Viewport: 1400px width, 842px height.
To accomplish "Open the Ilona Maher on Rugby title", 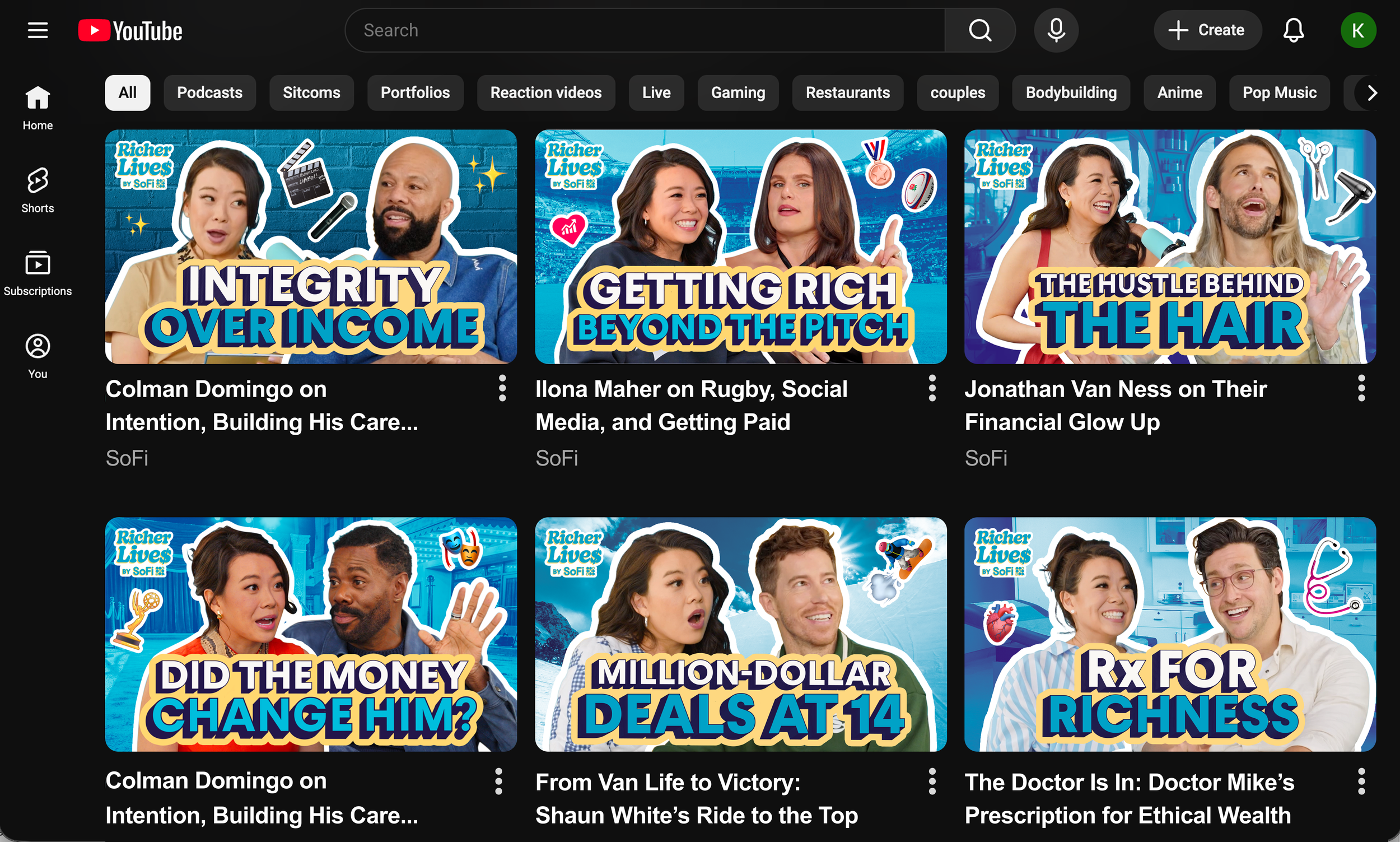I will (x=692, y=406).
